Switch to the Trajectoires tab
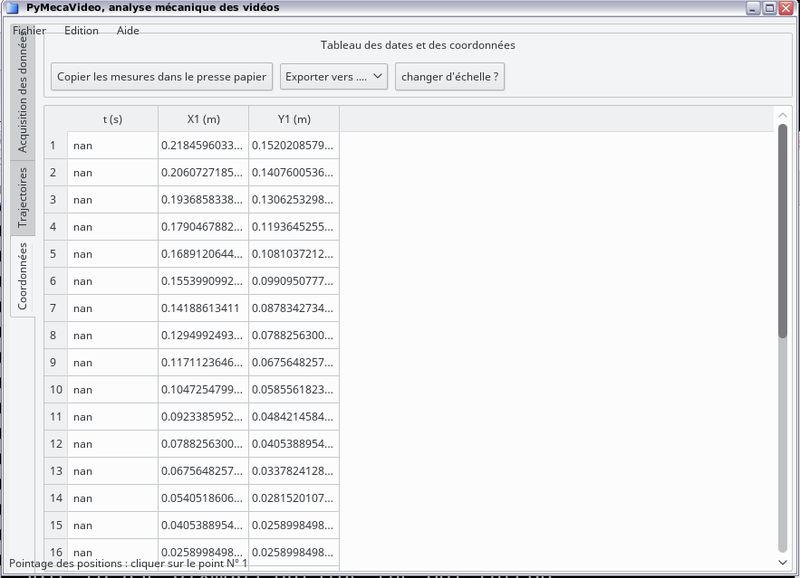The width and height of the screenshot is (800, 578). (x=22, y=197)
